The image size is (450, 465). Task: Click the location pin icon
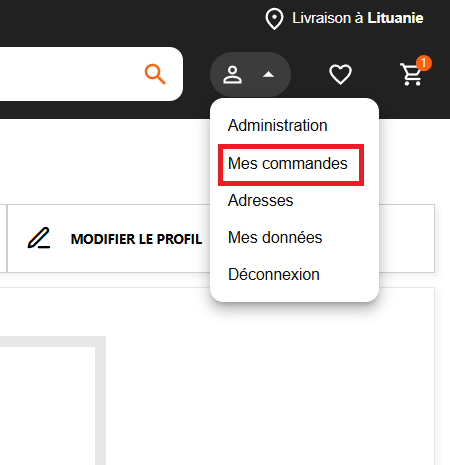tap(274, 19)
